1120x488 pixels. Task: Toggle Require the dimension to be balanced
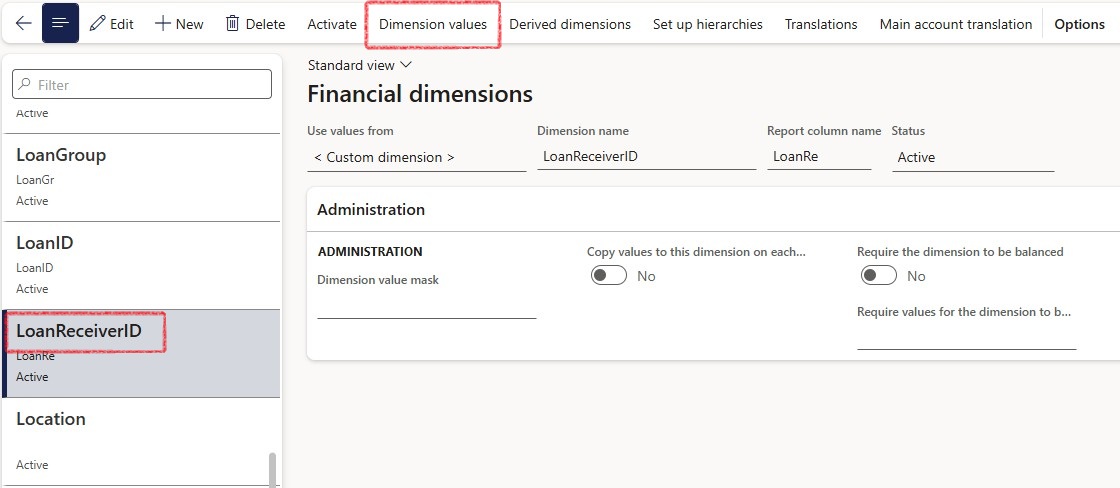tap(879, 276)
